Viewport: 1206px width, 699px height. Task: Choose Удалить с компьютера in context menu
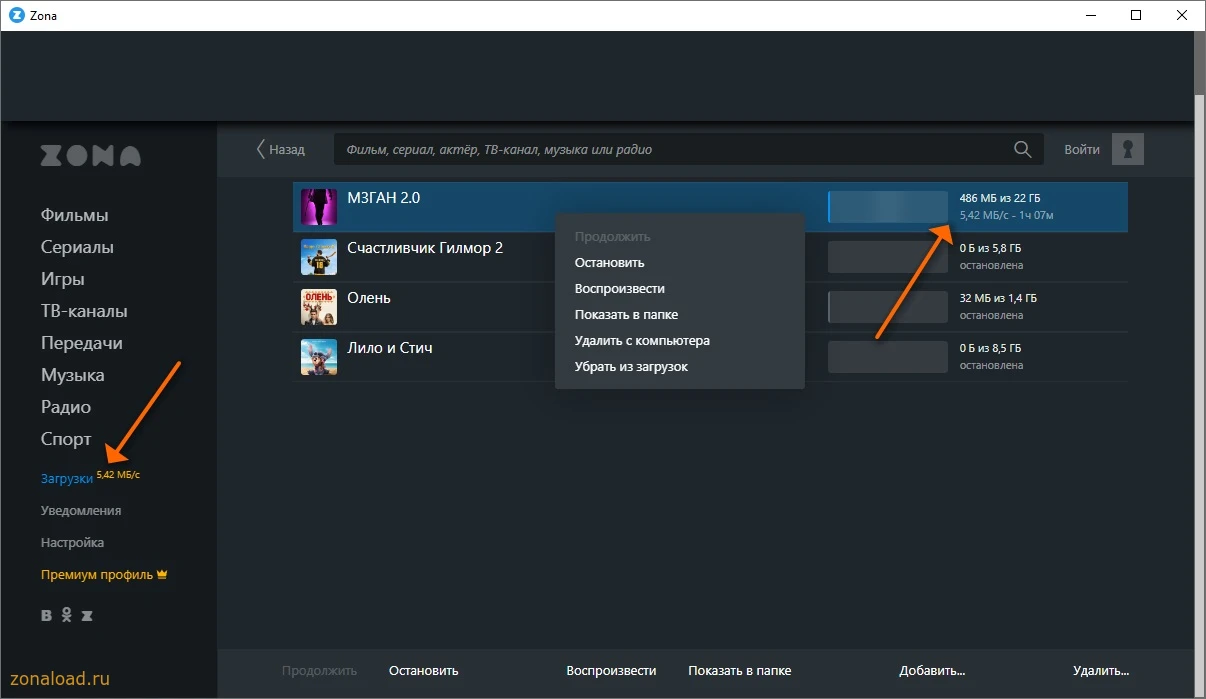pos(642,341)
